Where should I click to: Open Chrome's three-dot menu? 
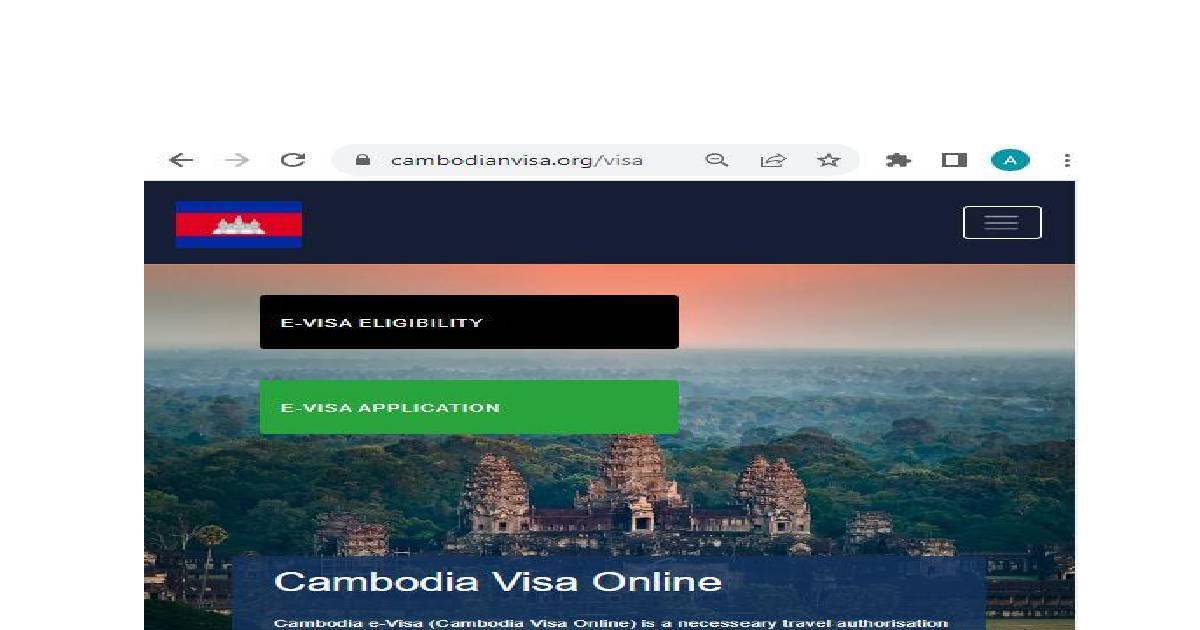pyautogui.click(x=1067, y=160)
